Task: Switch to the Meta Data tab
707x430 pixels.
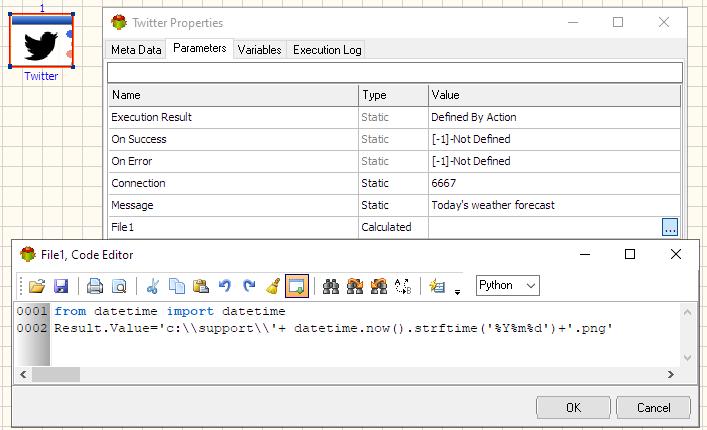Action: (136, 50)
